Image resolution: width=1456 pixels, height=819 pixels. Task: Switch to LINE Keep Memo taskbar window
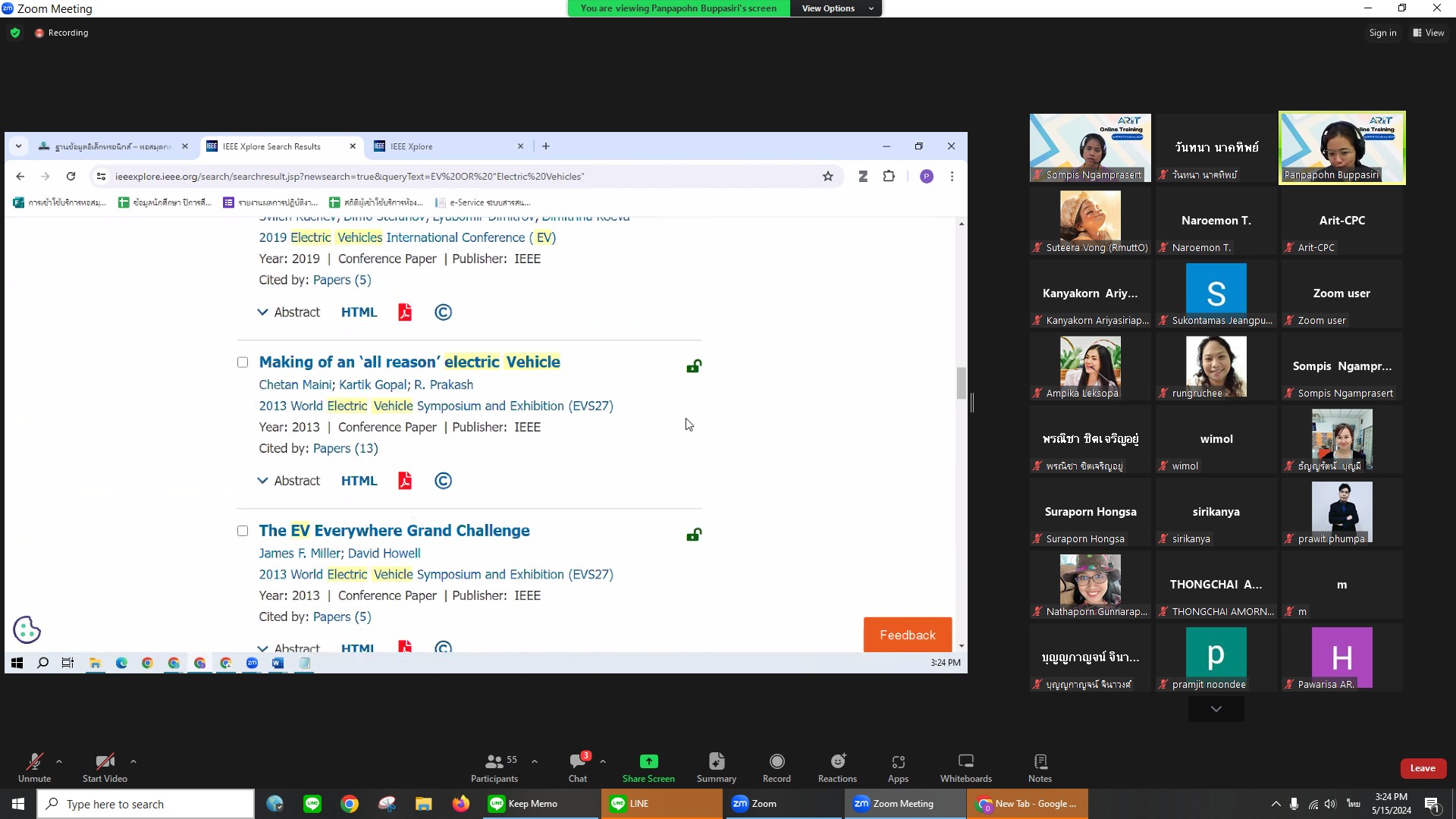(541, 804)
